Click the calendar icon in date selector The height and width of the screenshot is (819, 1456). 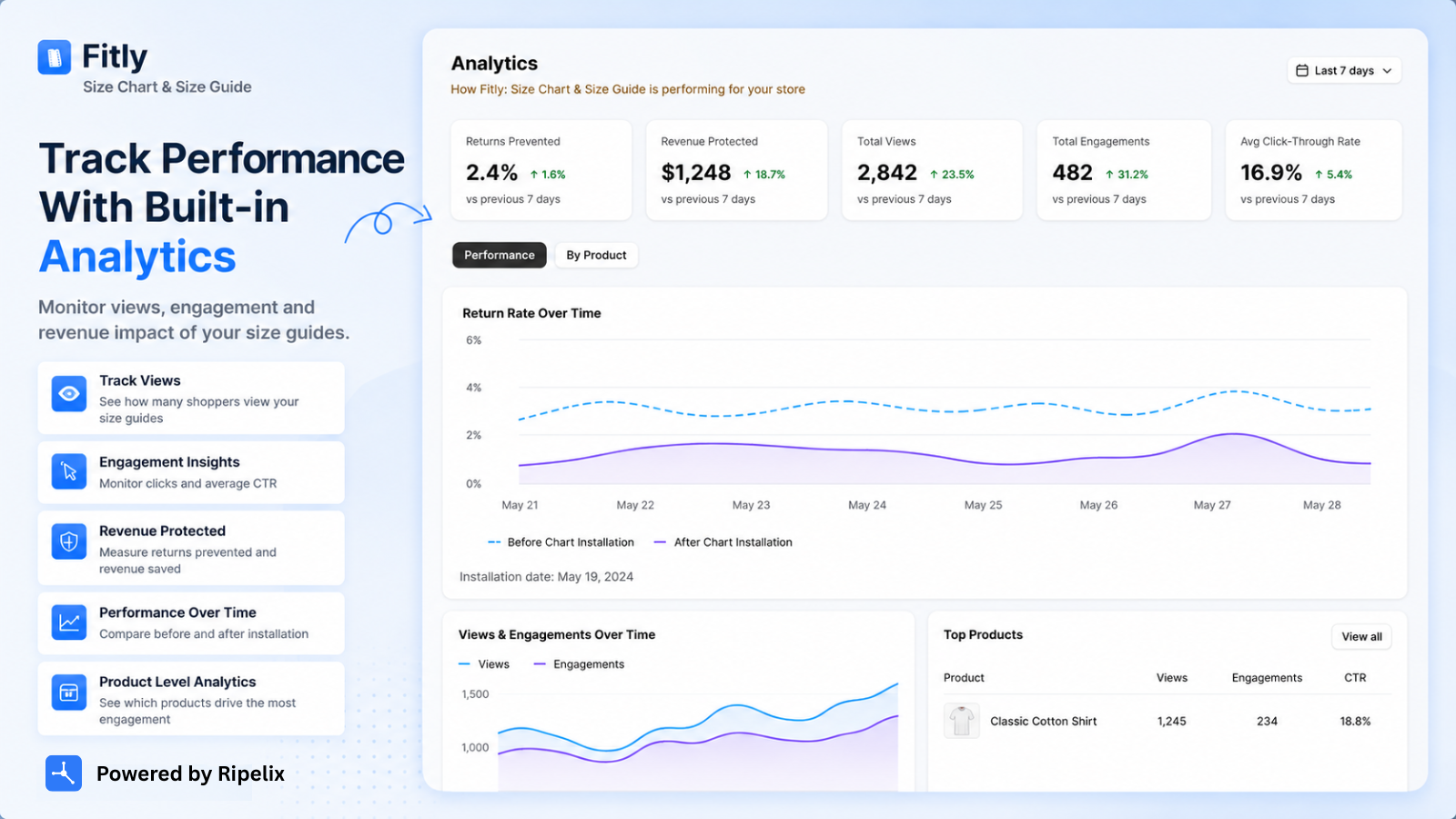pyautogui.click(x=1302, y=71)
